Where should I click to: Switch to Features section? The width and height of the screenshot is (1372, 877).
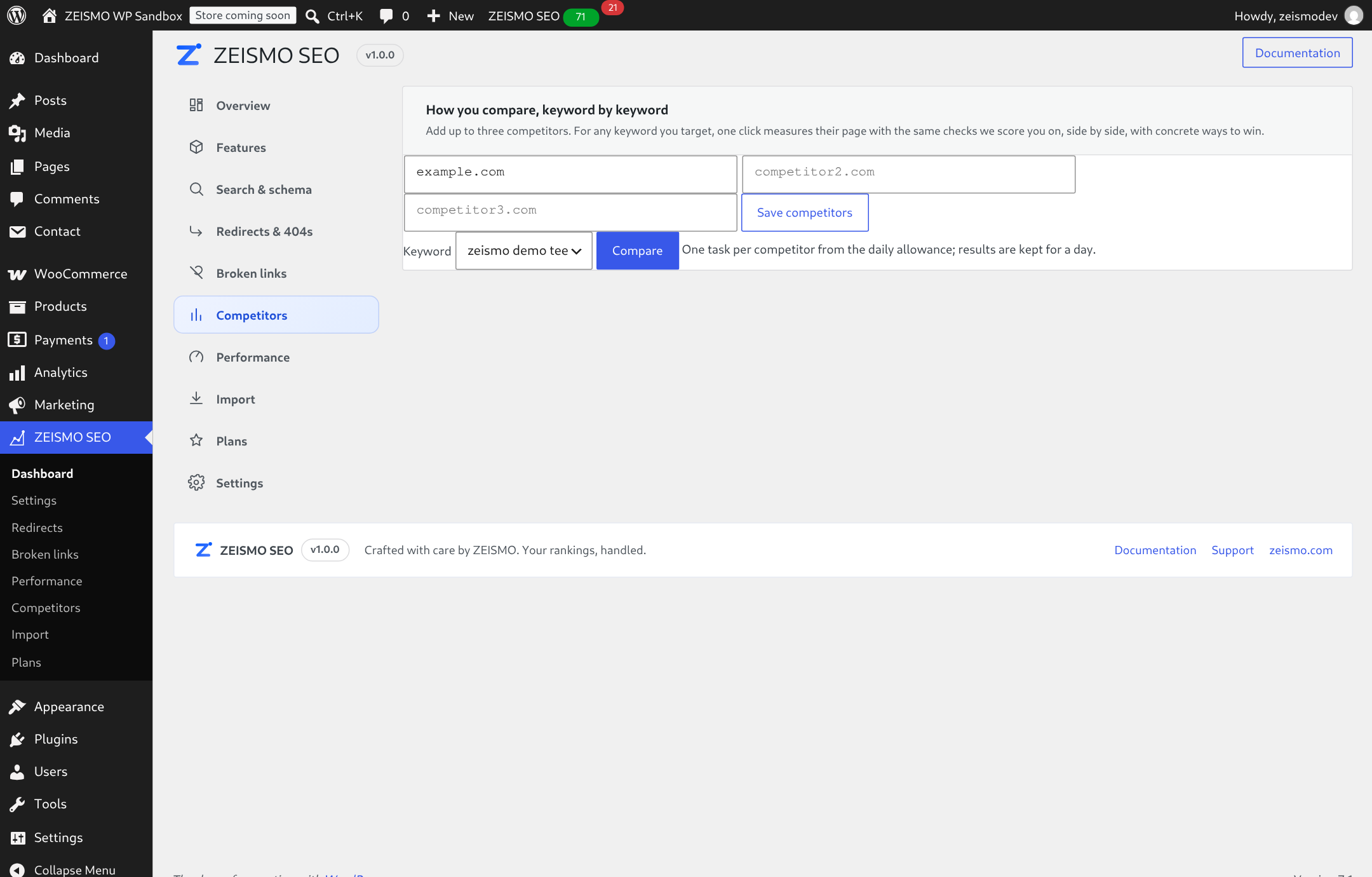(276, 147)
